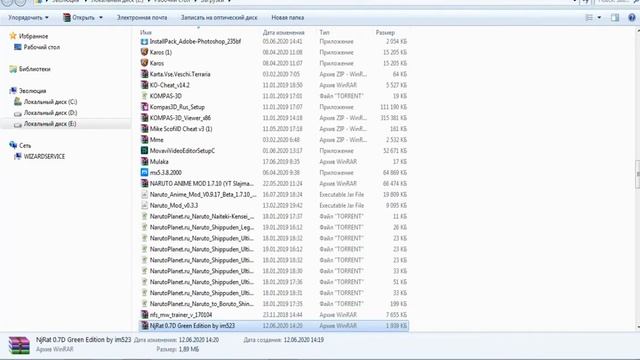Image resolution: width=640 pixels, height=360 pixels.
Task: Click Размер: 1,89 МБ in details pane
Action: (178, 349)
